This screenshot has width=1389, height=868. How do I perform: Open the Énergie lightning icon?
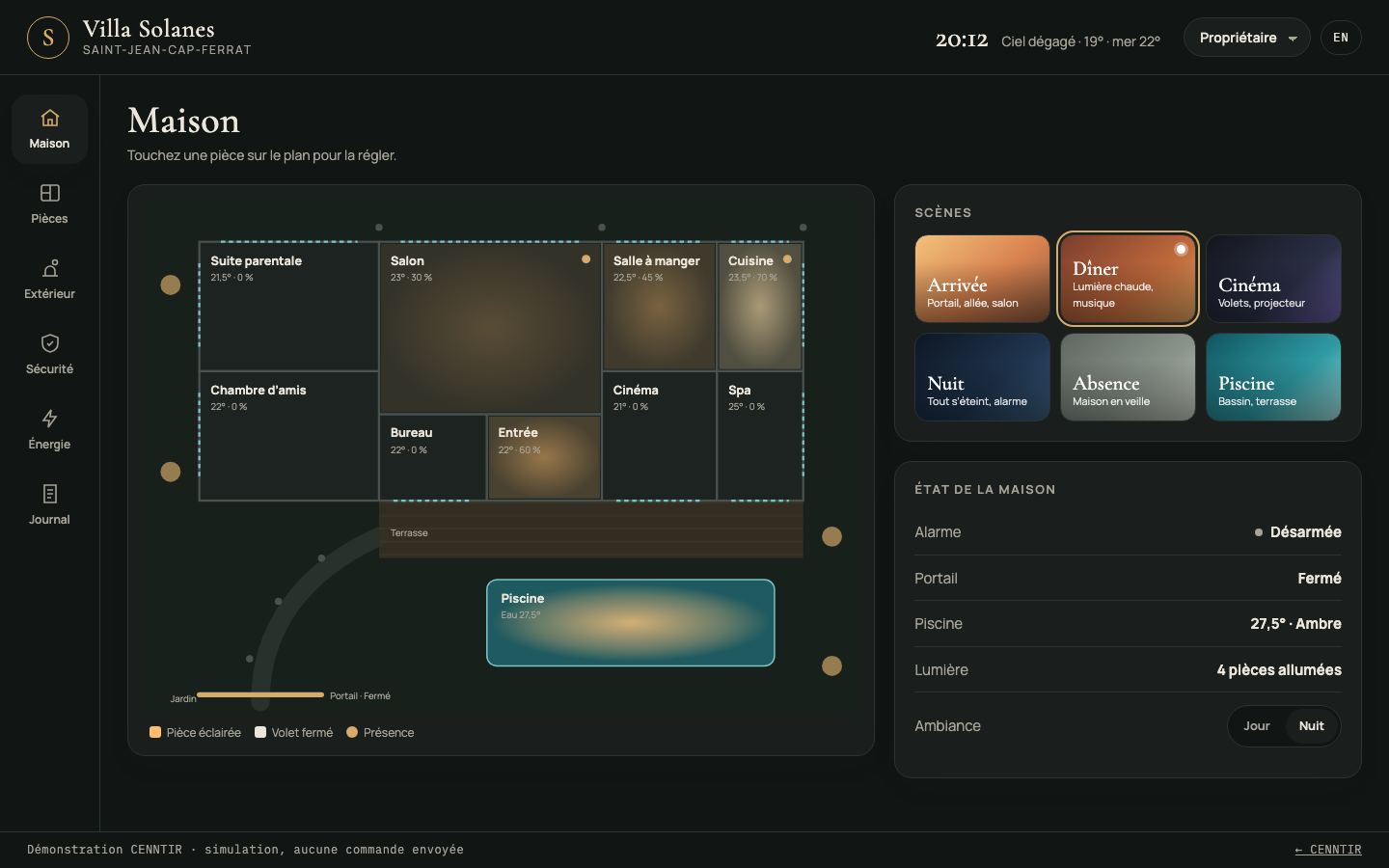pyautogui.click(x=49, y=419)
